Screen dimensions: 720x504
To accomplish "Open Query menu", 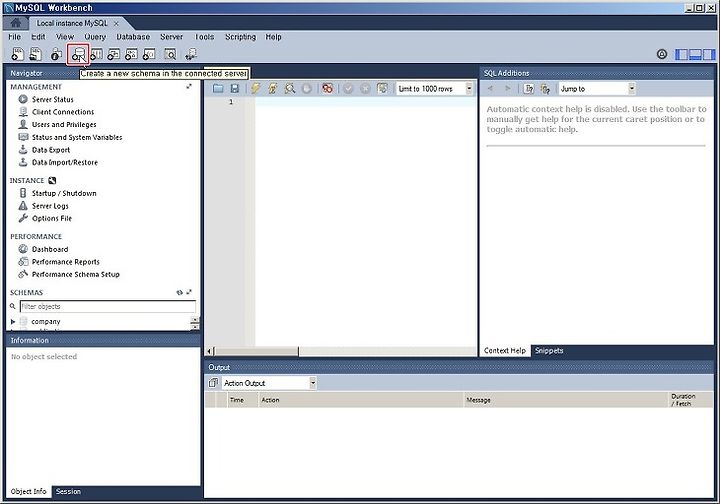I will coord(95,37).
